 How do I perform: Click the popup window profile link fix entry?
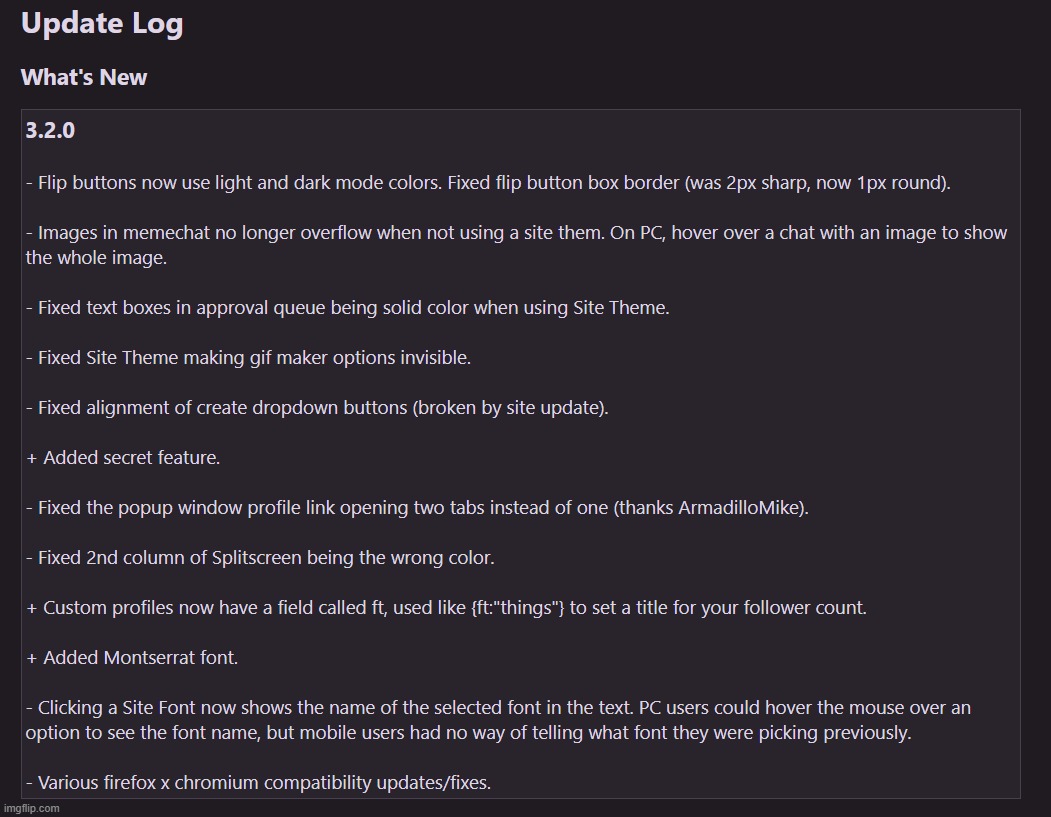point(417,507)
